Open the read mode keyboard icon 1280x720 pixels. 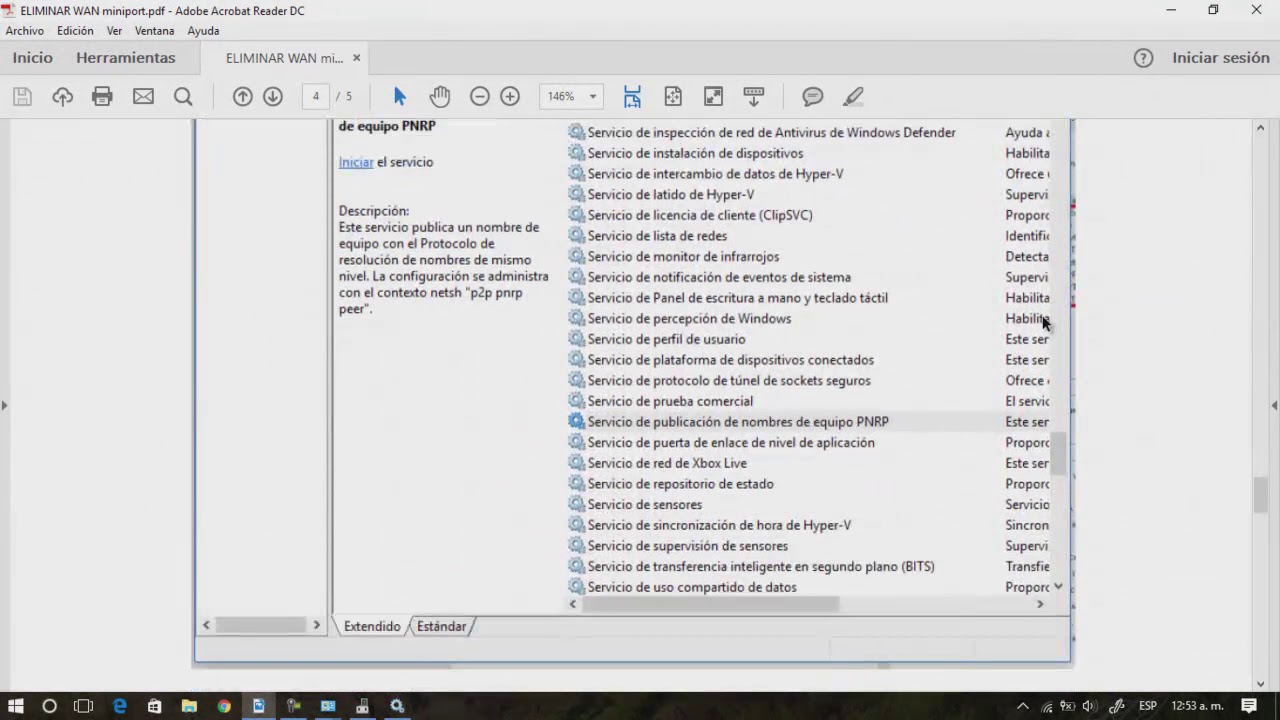click(754, 97)
